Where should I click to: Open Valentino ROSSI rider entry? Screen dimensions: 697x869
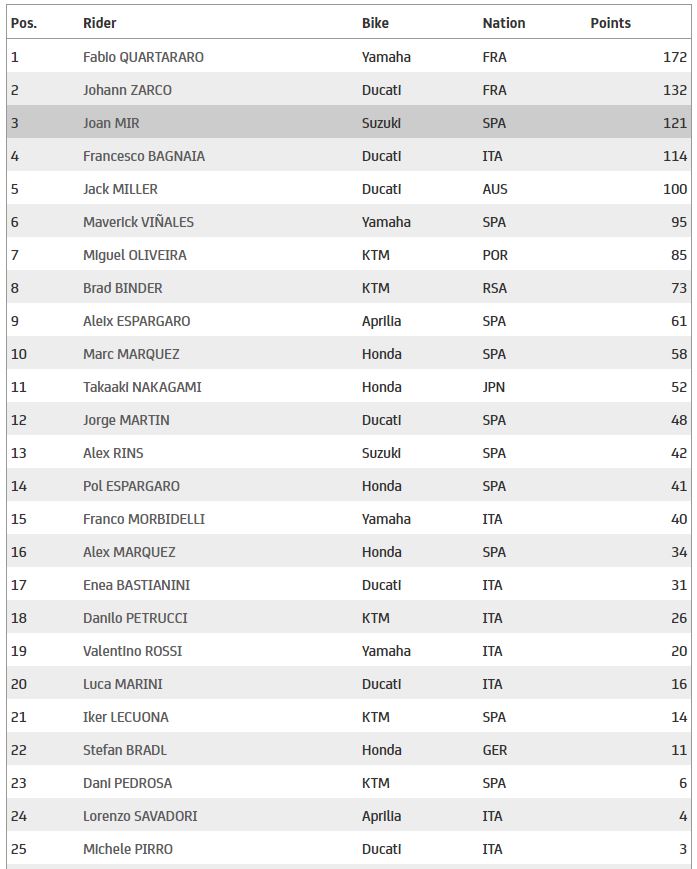(132, 651)
